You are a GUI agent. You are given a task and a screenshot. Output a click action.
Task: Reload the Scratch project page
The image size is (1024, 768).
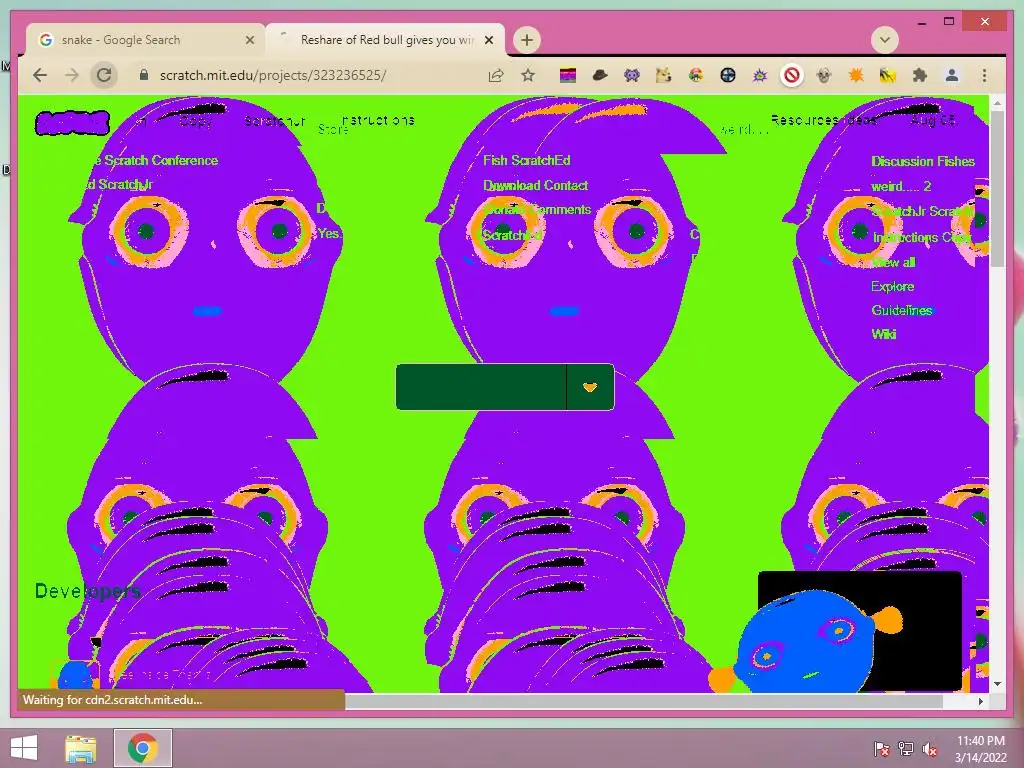click(104, 75)
